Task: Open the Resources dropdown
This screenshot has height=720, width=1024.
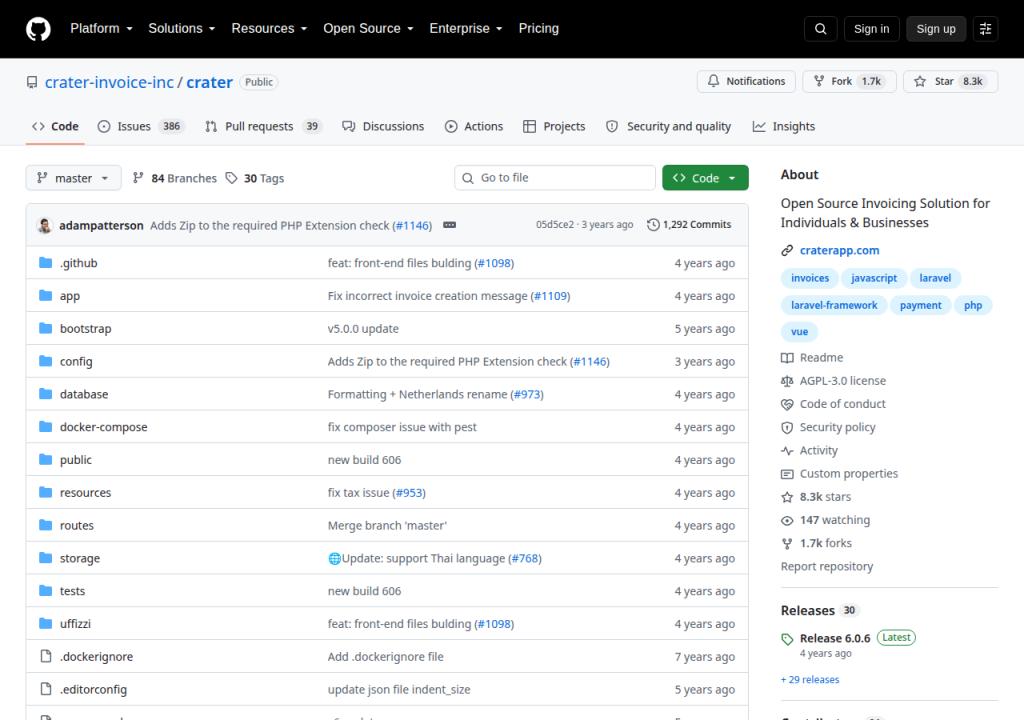Action: click(269, 29)
